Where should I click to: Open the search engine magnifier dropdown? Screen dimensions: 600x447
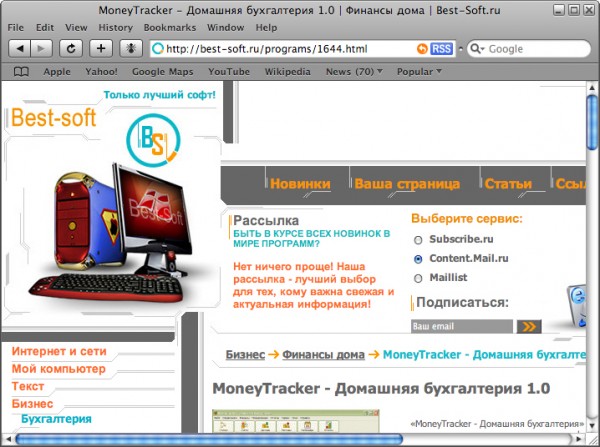(477, 49)
